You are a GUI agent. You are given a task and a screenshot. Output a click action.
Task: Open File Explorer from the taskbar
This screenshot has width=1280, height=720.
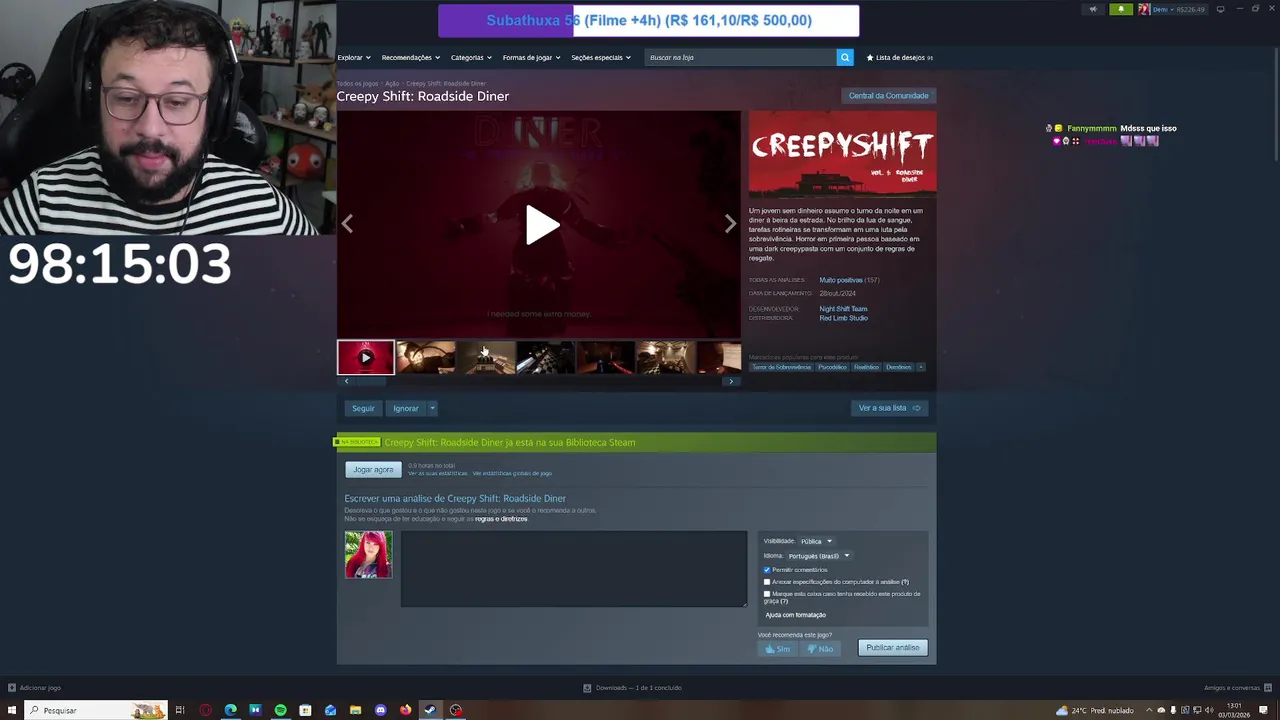tap(355, 710)
